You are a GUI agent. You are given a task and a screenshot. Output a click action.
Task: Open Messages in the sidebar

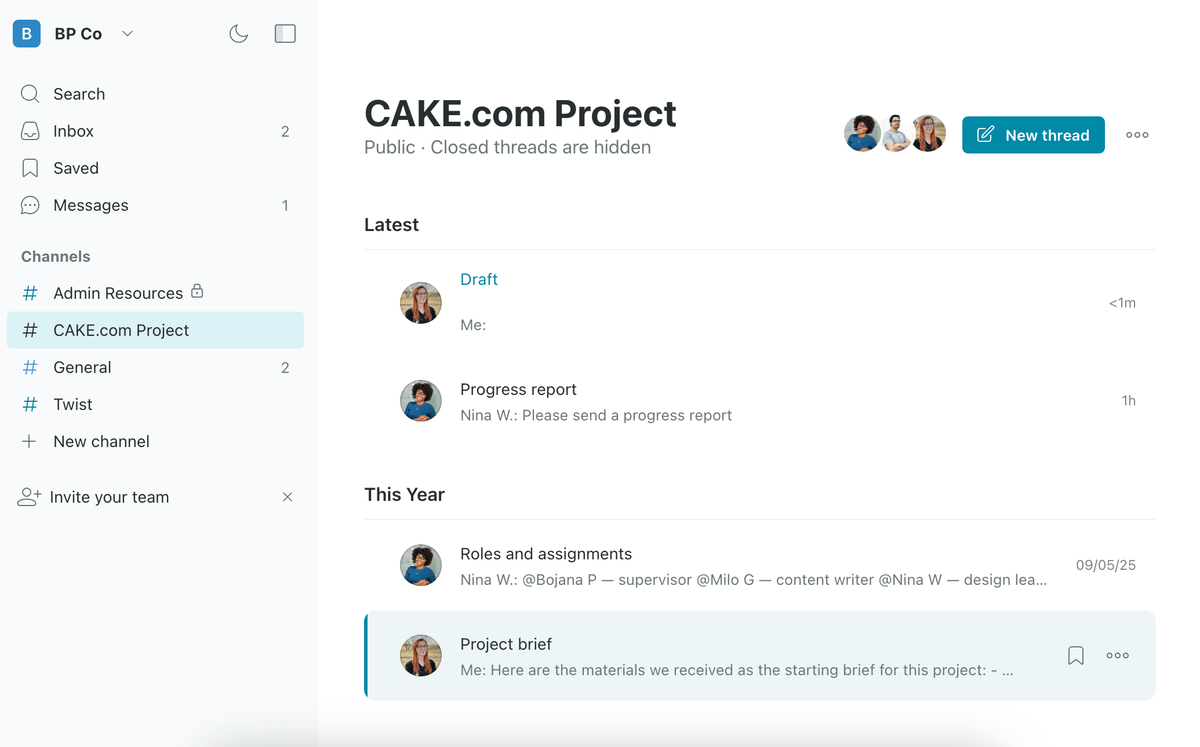pos(90,205)
